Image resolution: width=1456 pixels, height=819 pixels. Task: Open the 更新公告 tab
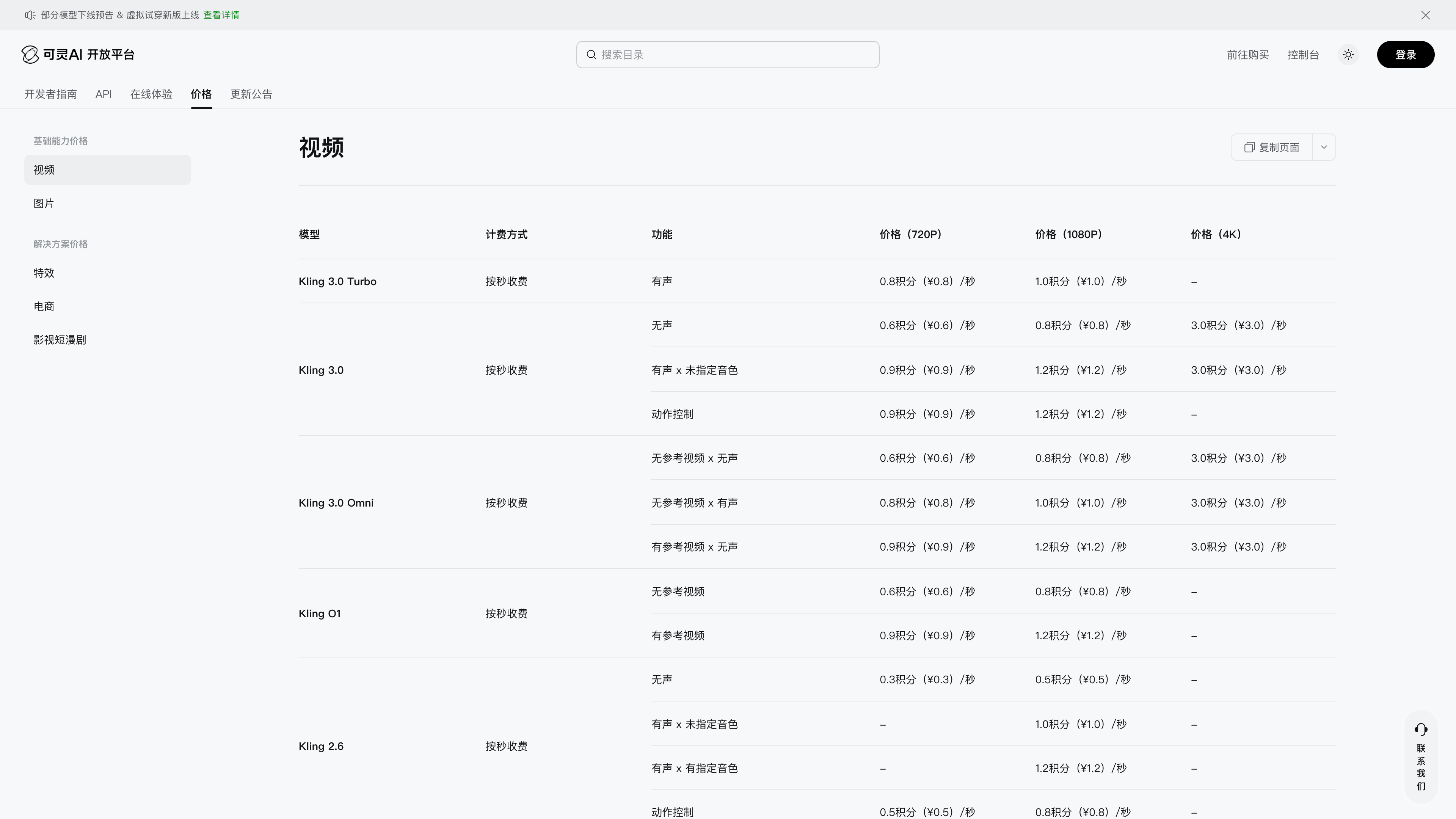coord(251,94)
